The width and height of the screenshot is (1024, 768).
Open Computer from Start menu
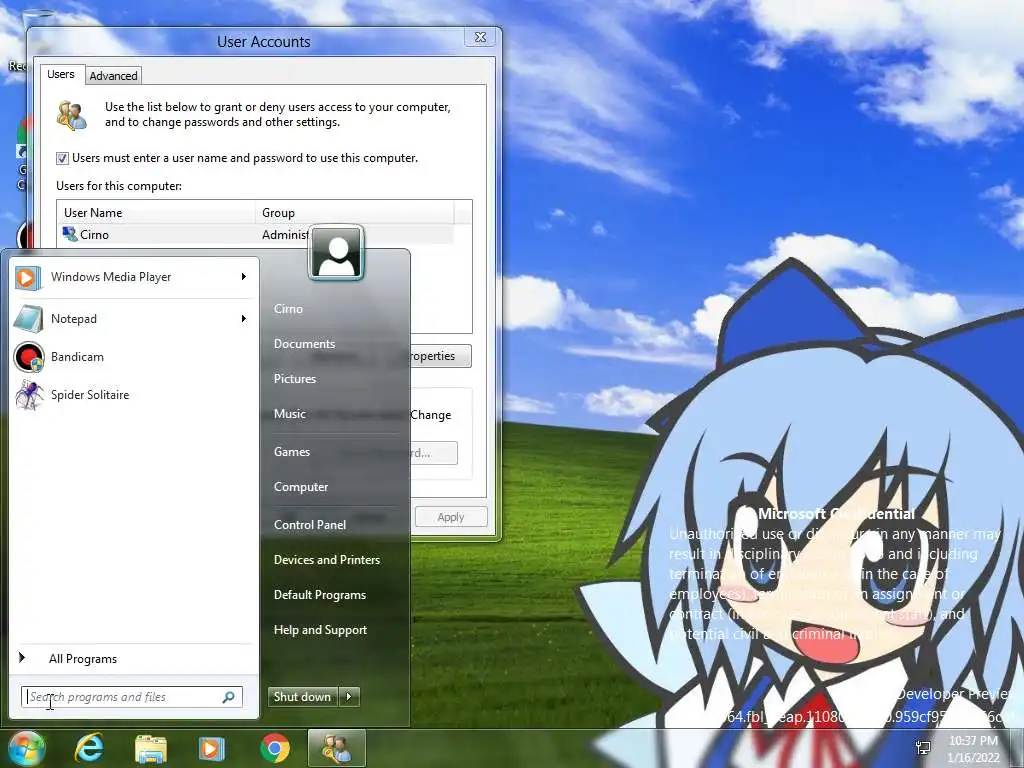(300, 487)
